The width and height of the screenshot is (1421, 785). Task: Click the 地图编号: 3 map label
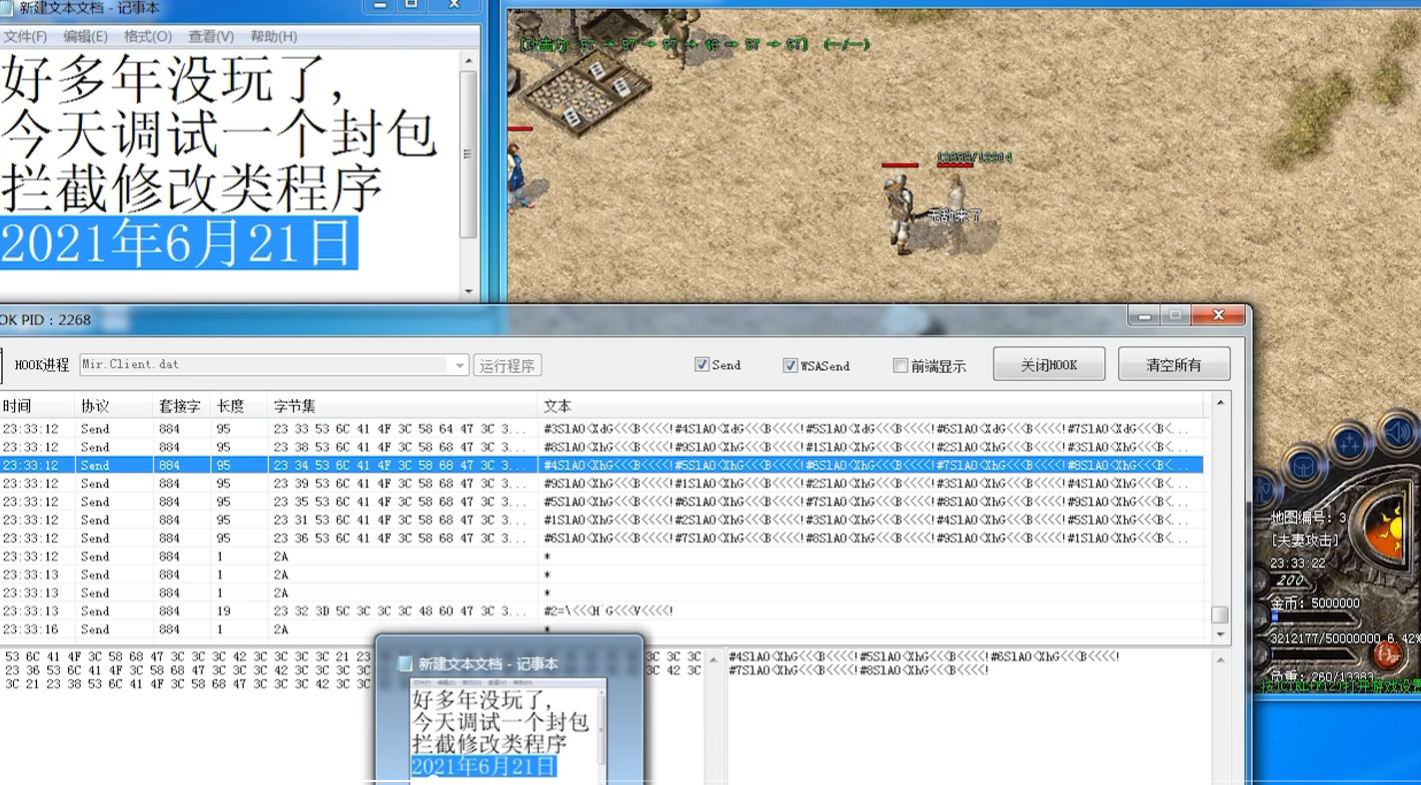(x=1309, y=518)
